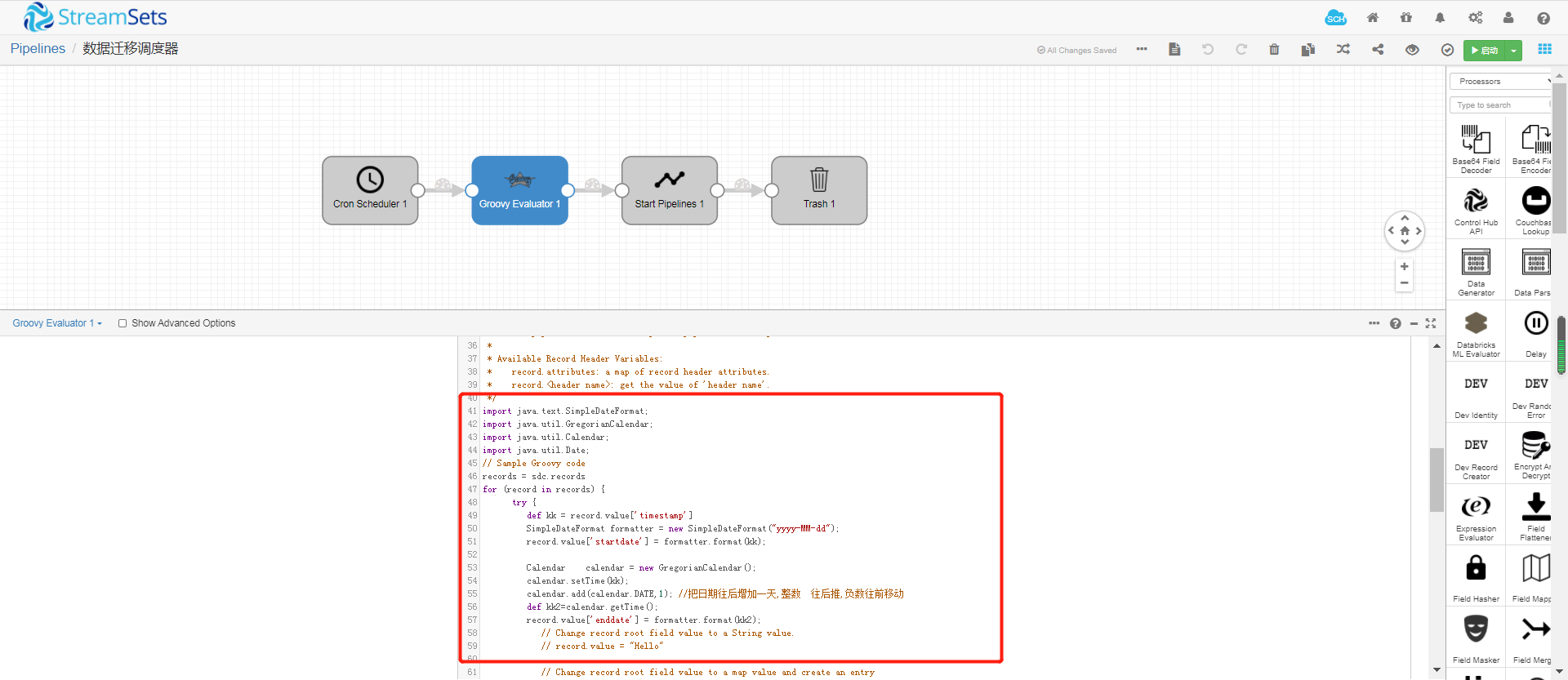Screen dimensions: 1568x680
Task: Enable Show Advanced Options checkbox
Action: point(122,323)
